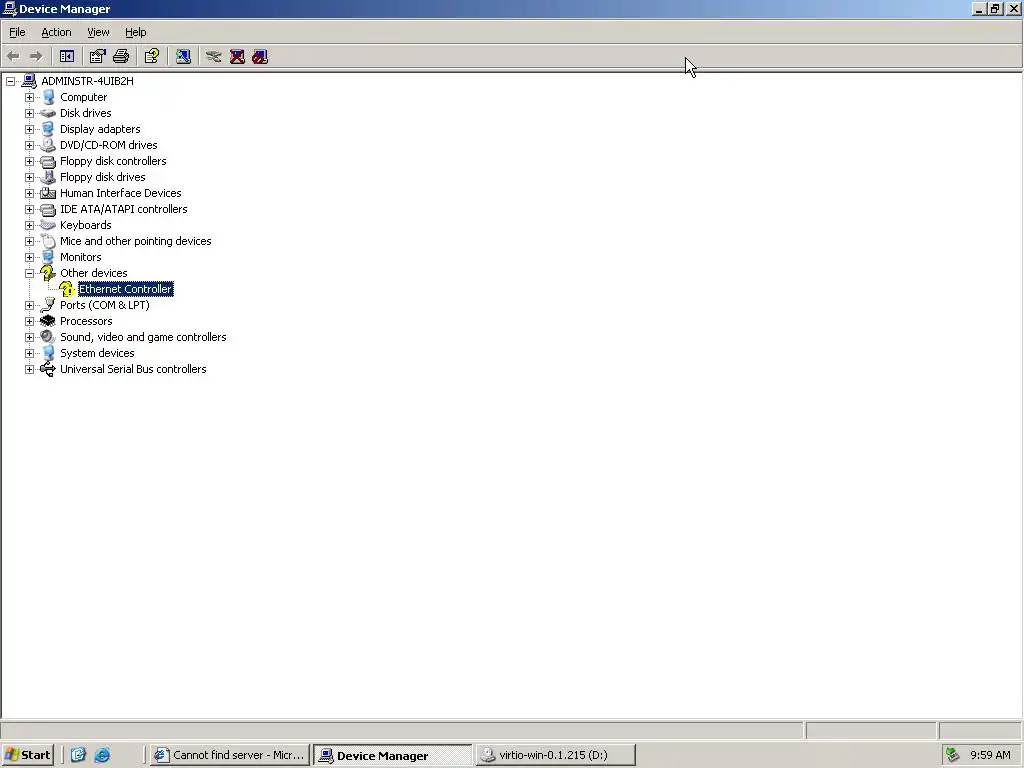
Task: Expand the Processors category
Action: coord(29,321)
